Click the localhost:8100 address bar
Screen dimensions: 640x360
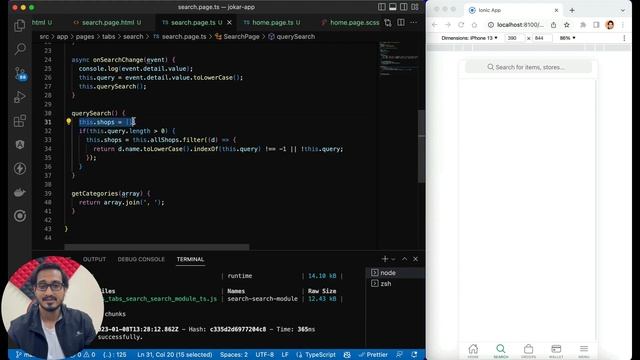pyautogui.click(x=520, y=25)
